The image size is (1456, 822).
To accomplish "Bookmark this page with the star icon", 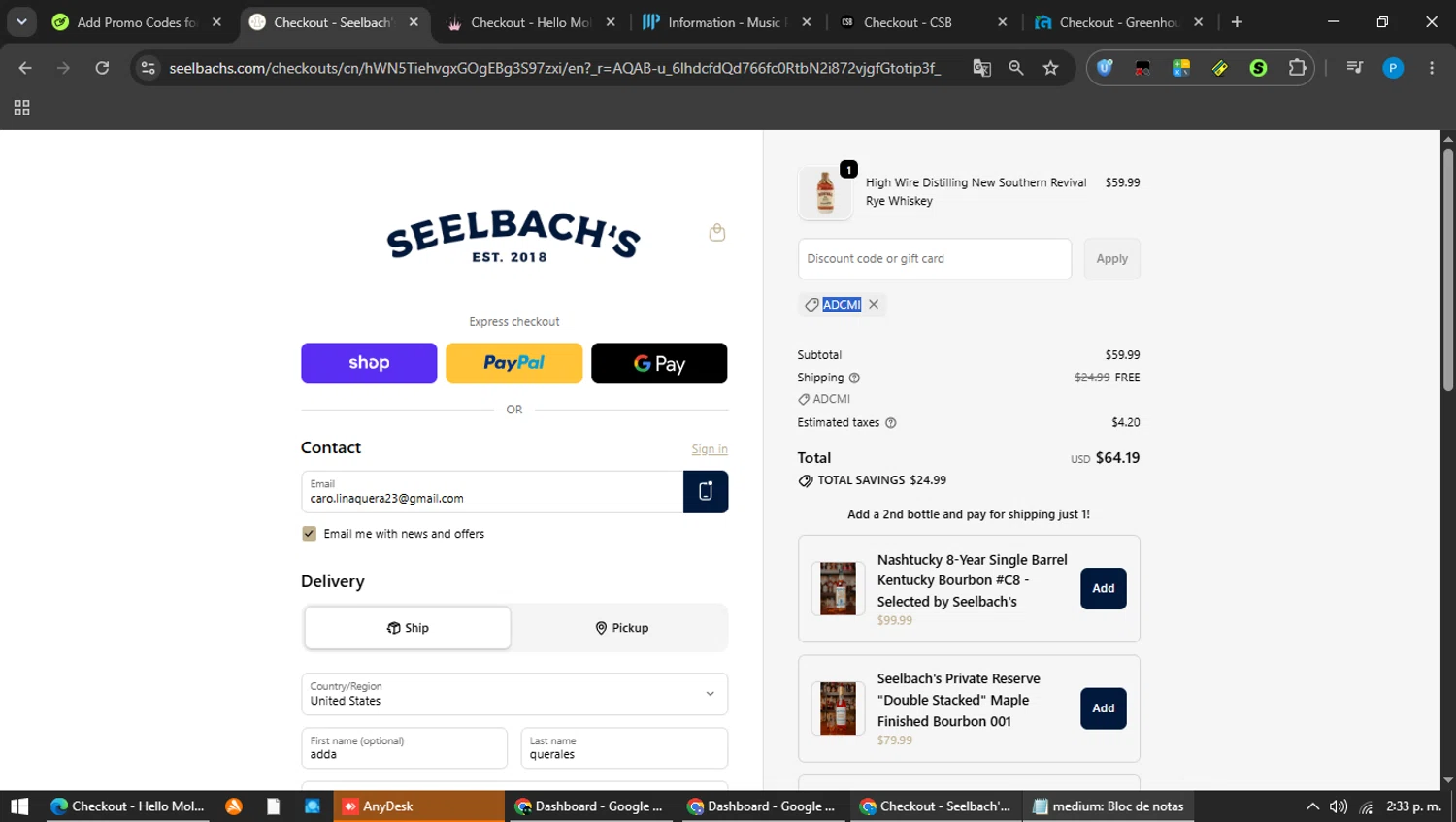I will [x=1050, y=68].
